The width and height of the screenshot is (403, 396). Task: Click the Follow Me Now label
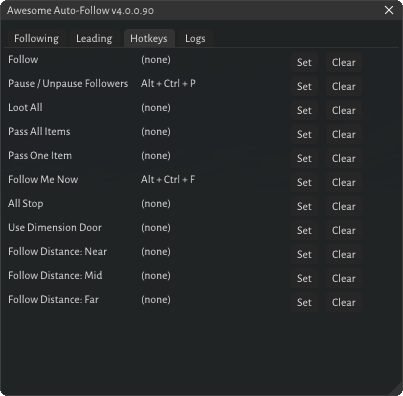click(x=43, y=179)
